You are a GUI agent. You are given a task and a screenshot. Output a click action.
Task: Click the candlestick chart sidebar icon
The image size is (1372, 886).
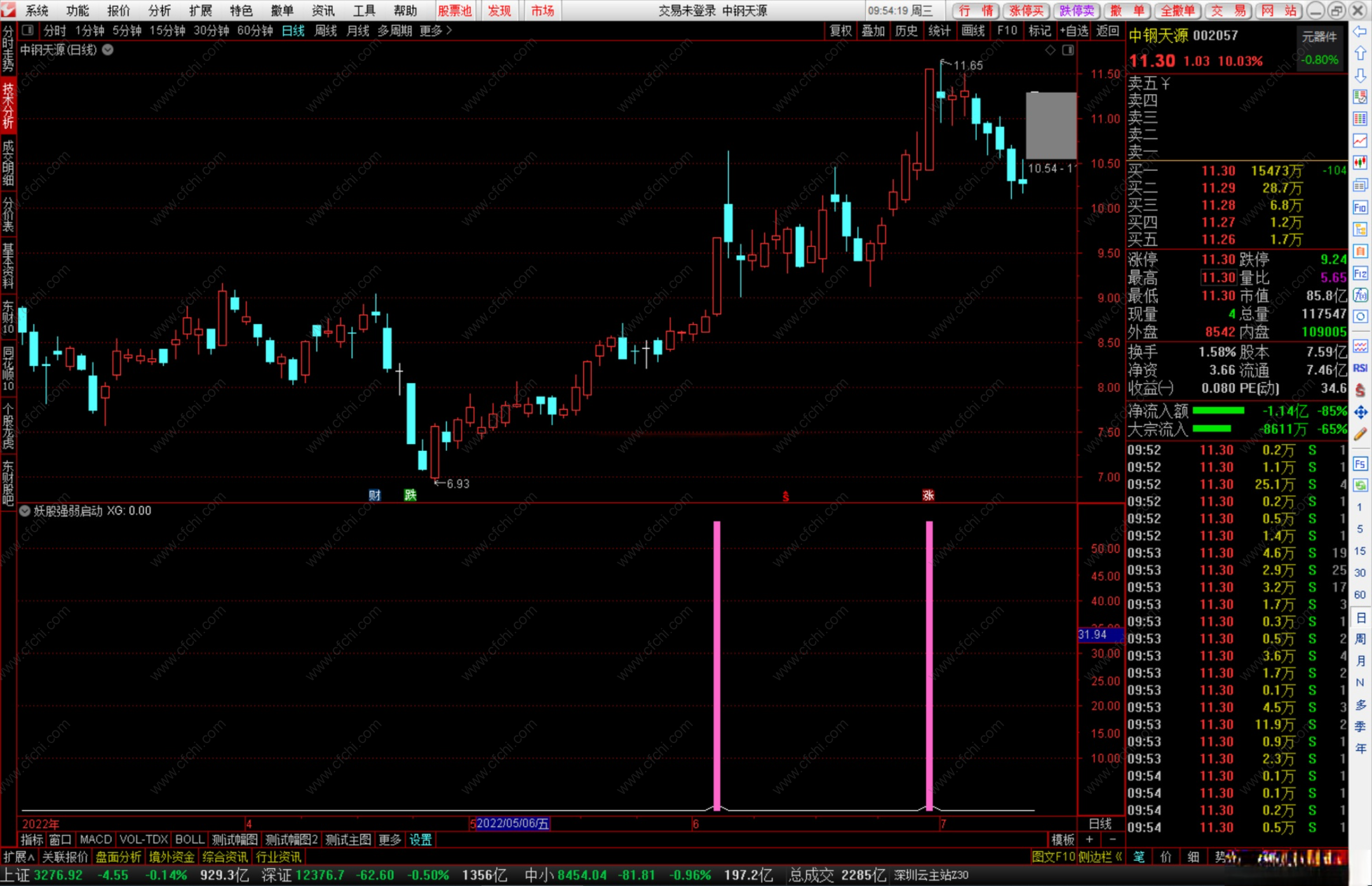click(x=1360, y=163)
